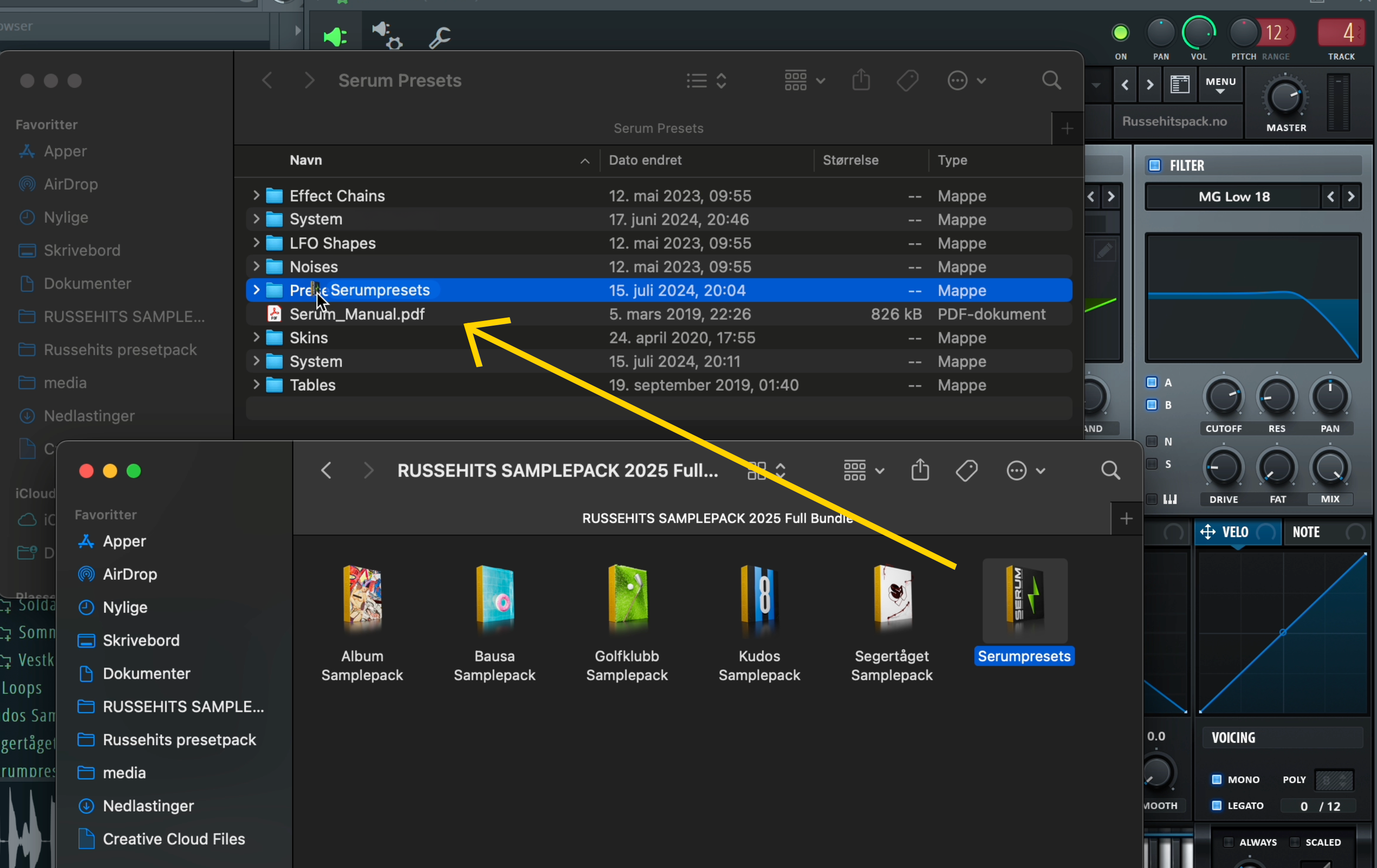The height and width of the screenshot is (868, 1377).
Task: Click the search icon in the Russehits Finder window
Action: [1110, 470]
